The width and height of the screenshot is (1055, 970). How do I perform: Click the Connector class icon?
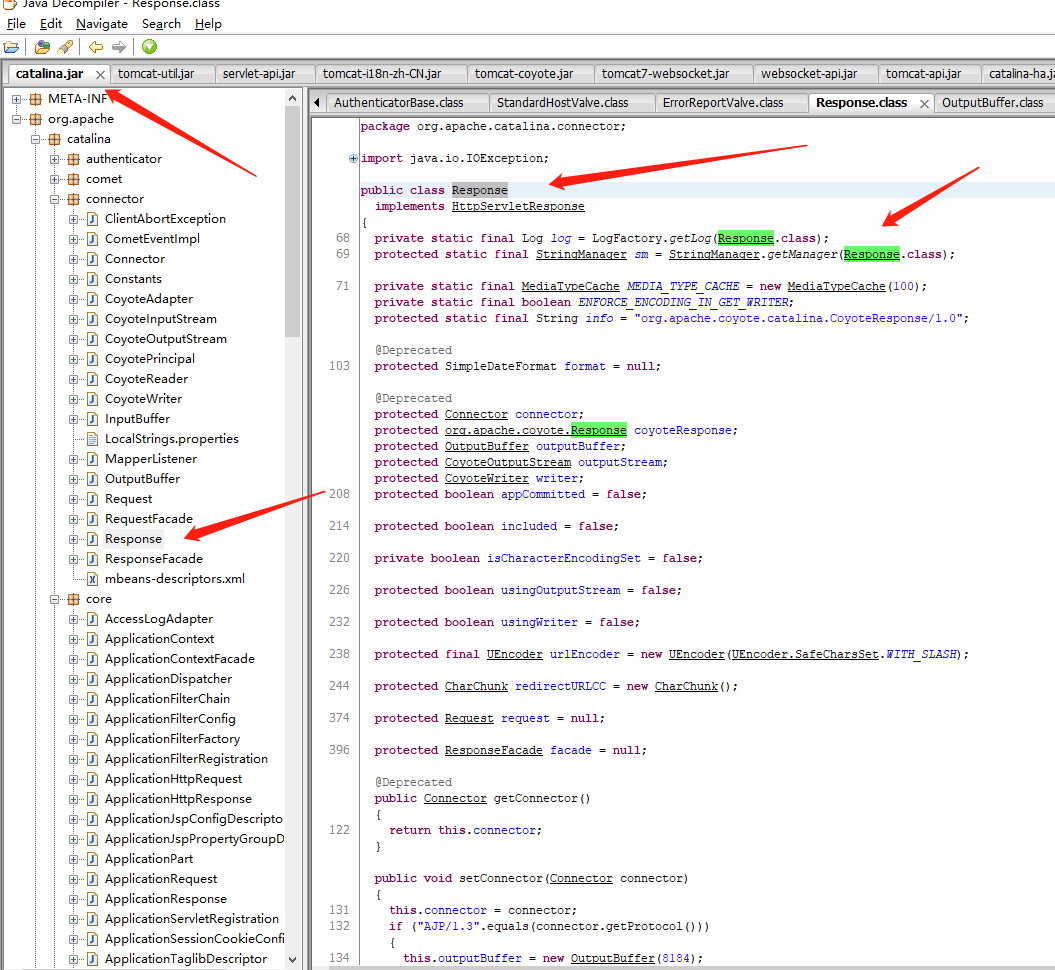point(93,260)
